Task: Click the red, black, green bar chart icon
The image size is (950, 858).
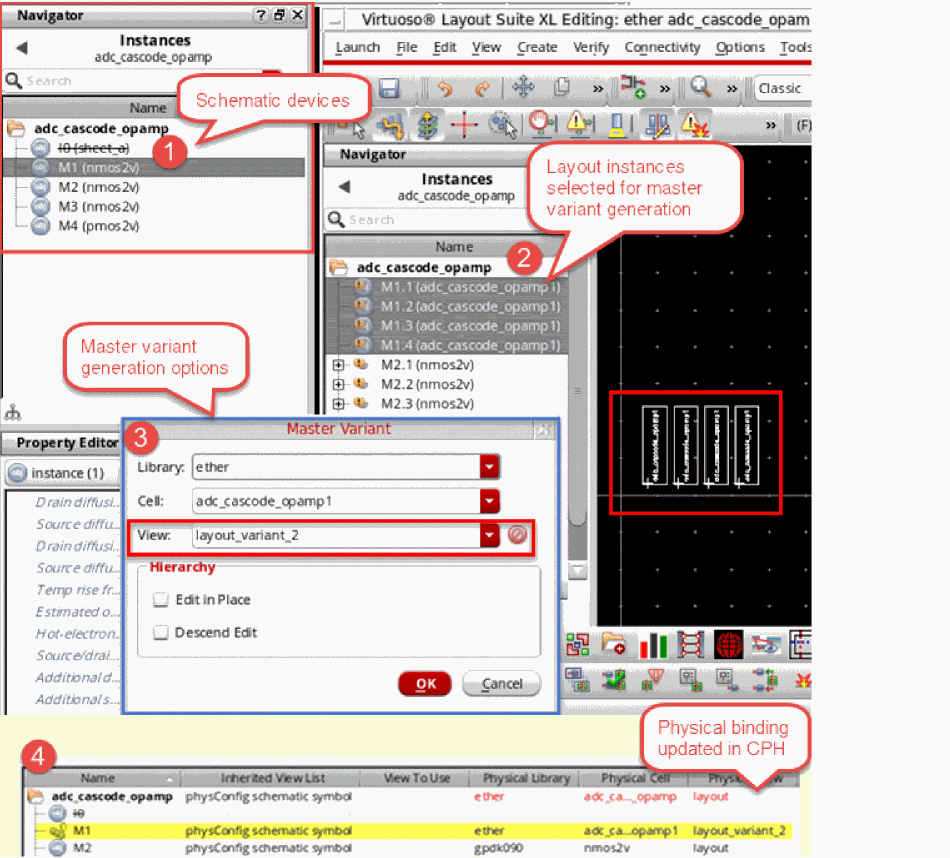Action: [653, 645]
